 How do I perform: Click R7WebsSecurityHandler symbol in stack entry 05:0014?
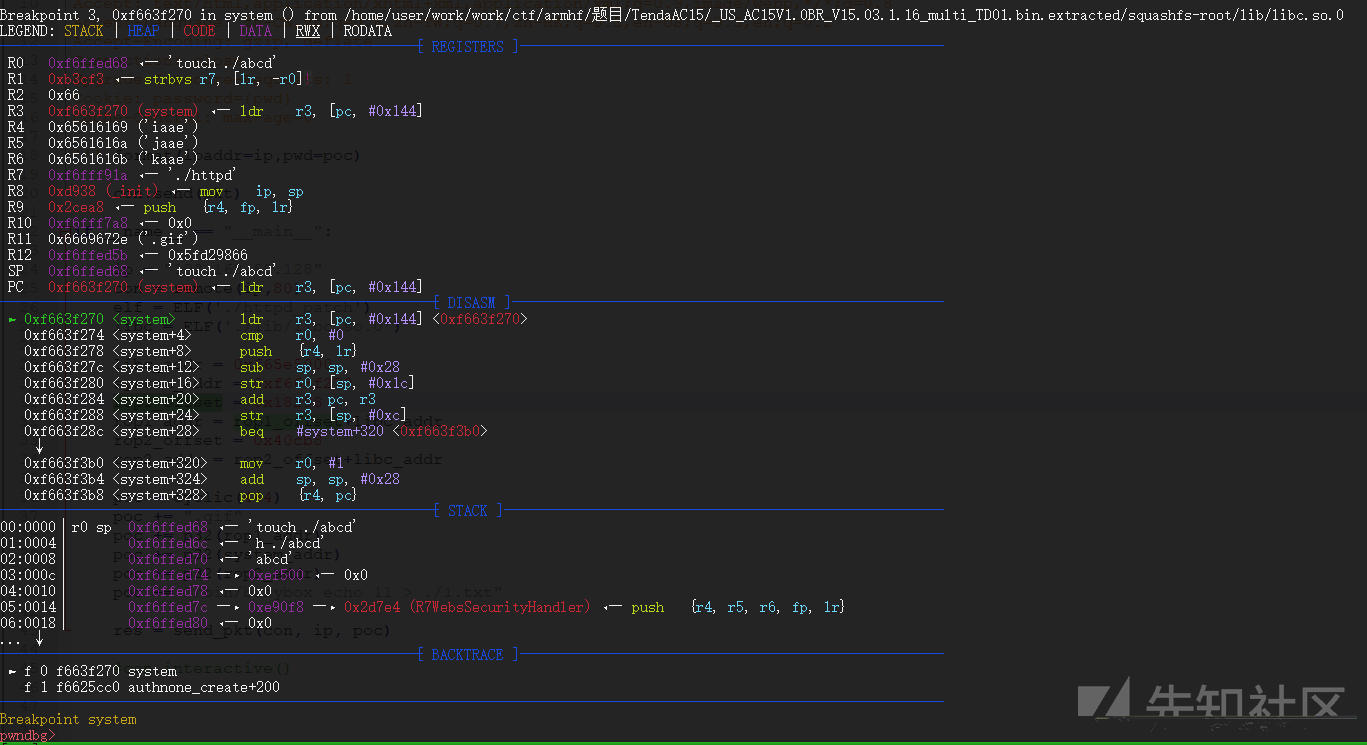click(x=500, y=607)
